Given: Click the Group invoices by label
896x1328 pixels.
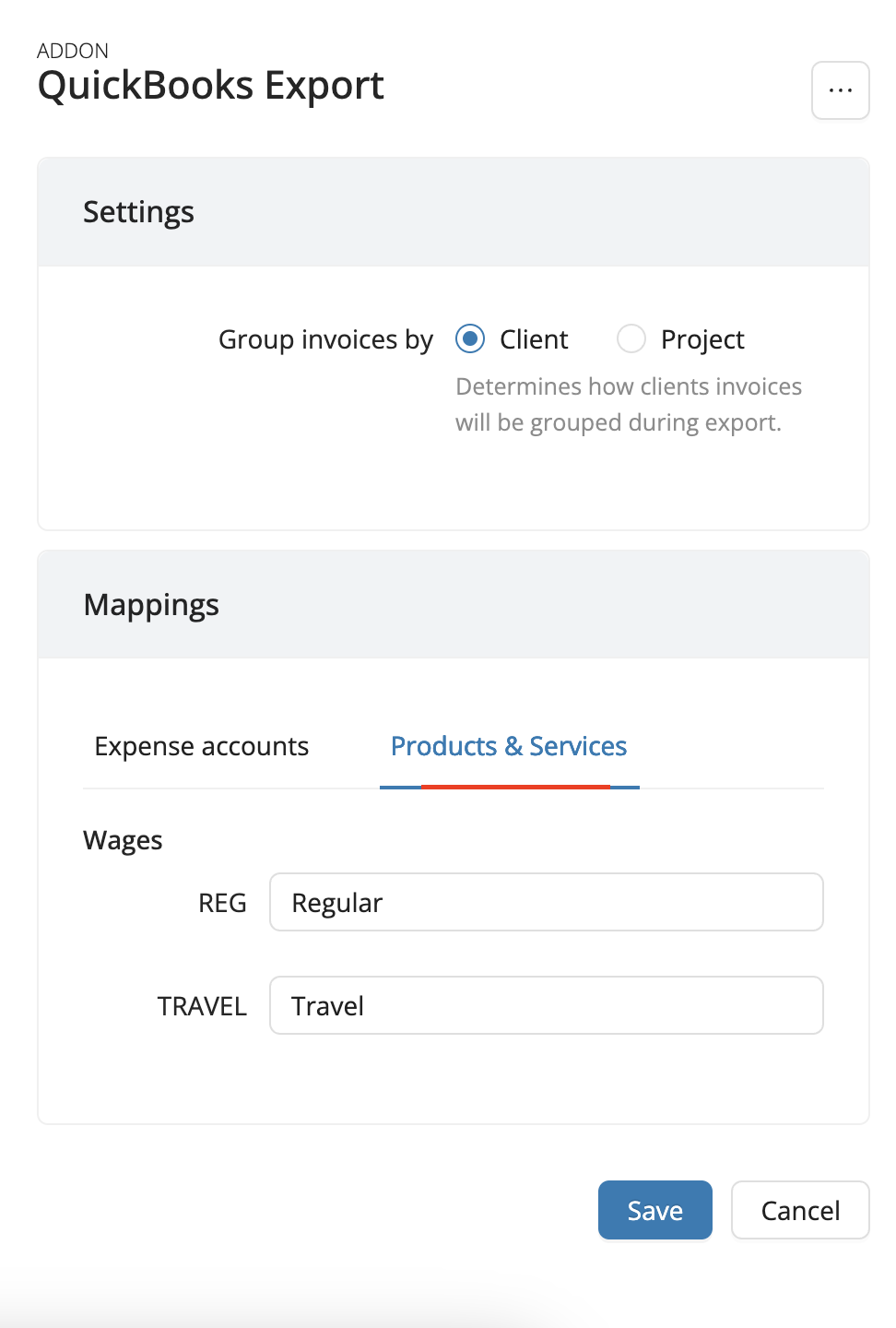Looking at the screenshot, I should pyautogui.click(x=325, y=339).
